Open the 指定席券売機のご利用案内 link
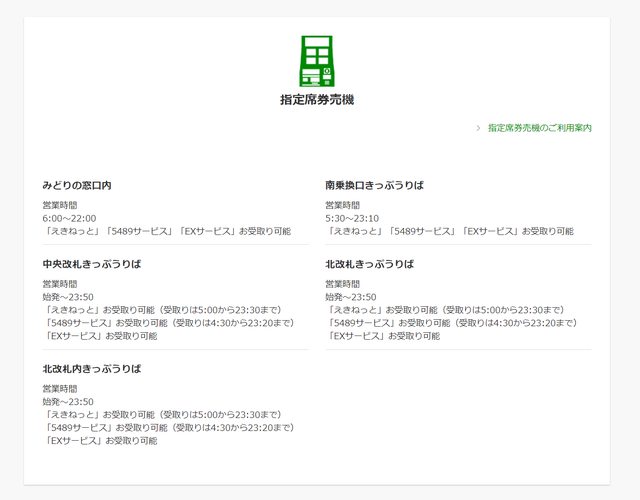The width and height of the screenshot is (640, 500). coord(539,128)
